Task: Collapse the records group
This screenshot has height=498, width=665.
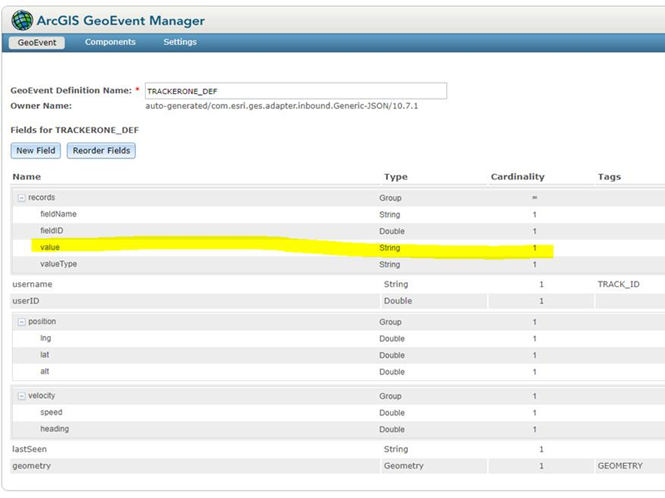Action: pyautogui.click(x=21, y=198)
